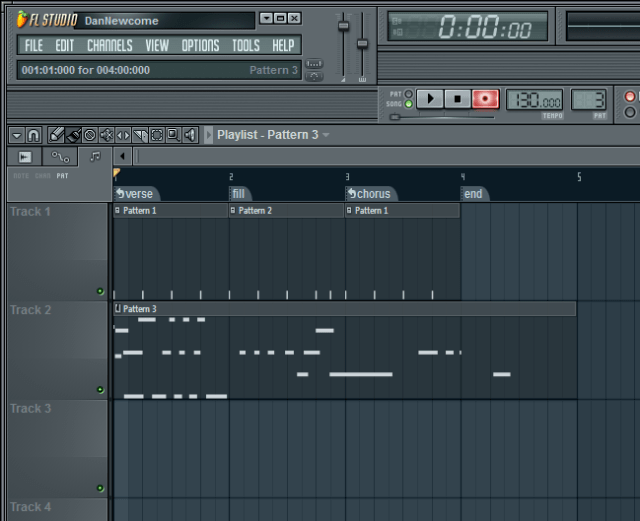Toggle Track 1 mute LED
Viewport: 640px width, 521px height.
pyautogui.click(x=100, y=291)
